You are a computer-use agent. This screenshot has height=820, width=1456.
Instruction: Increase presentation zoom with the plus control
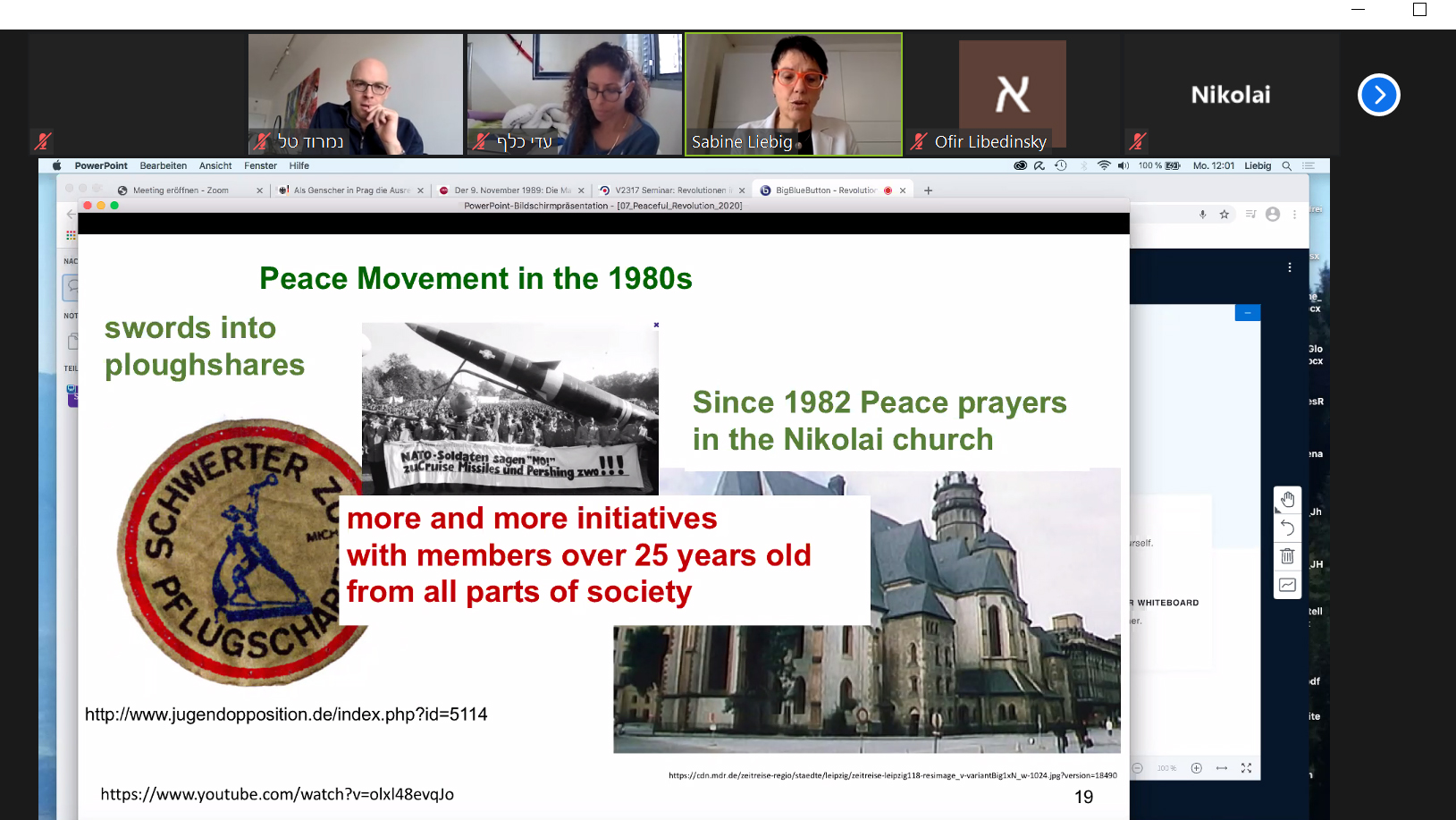[1195, 767]
